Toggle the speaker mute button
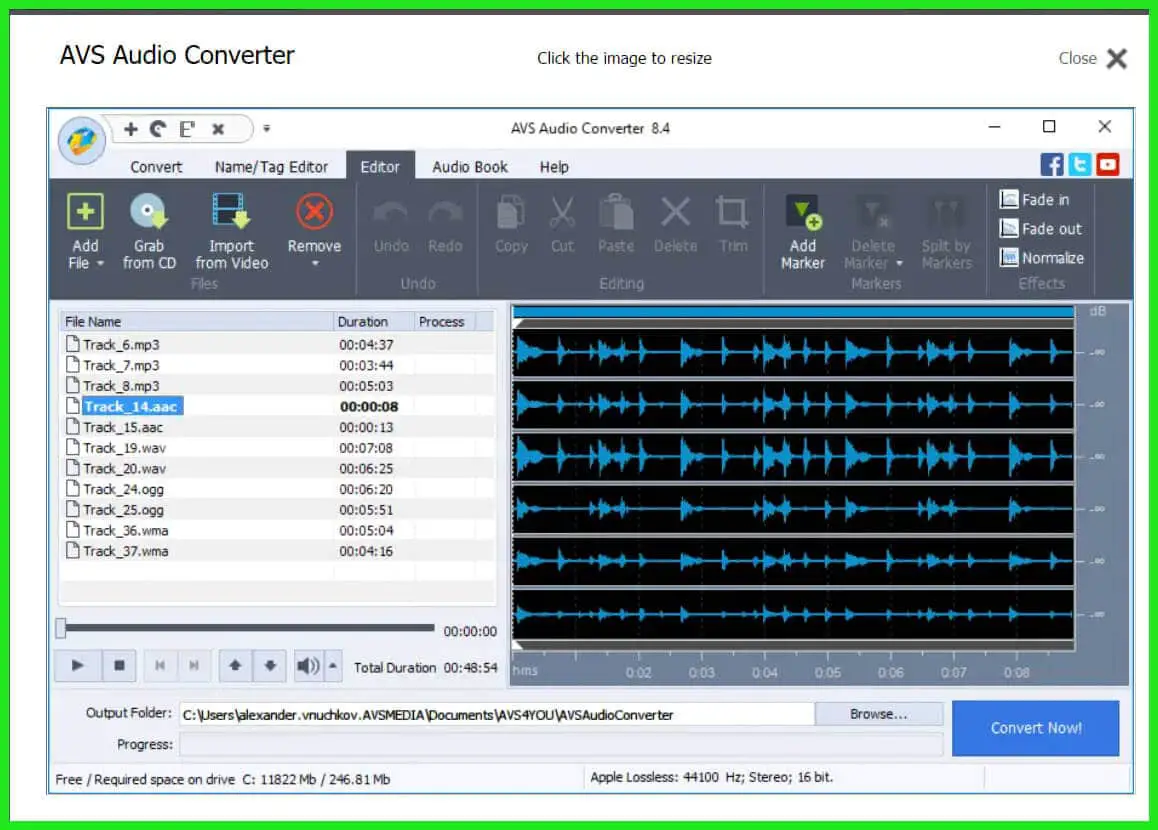This screenshot has height=830, width=1158. (x=309, y=666)
